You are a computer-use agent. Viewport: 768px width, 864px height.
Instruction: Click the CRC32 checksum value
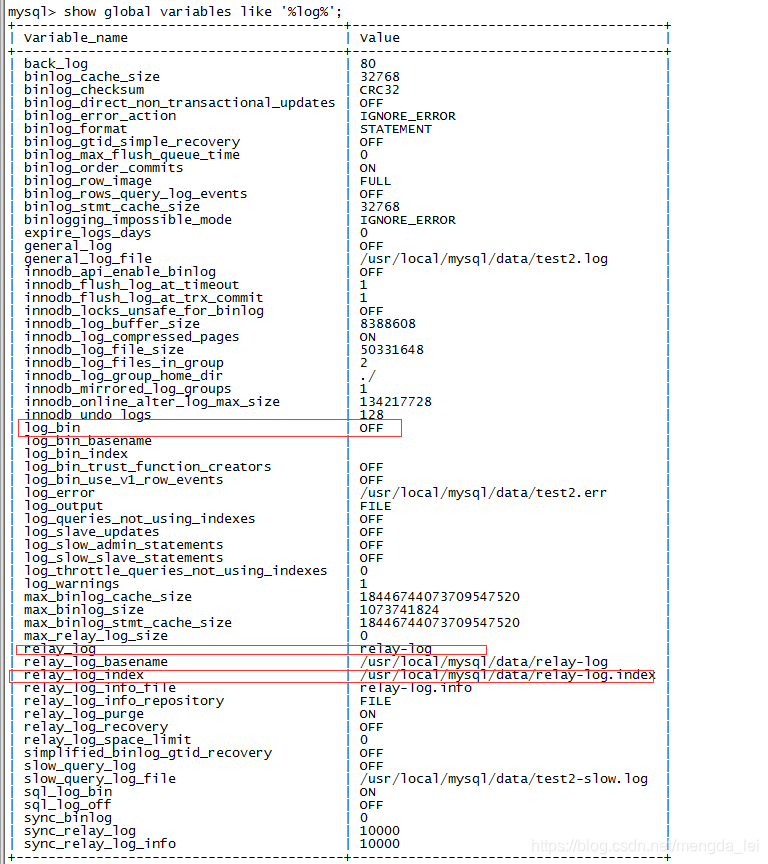380,90
